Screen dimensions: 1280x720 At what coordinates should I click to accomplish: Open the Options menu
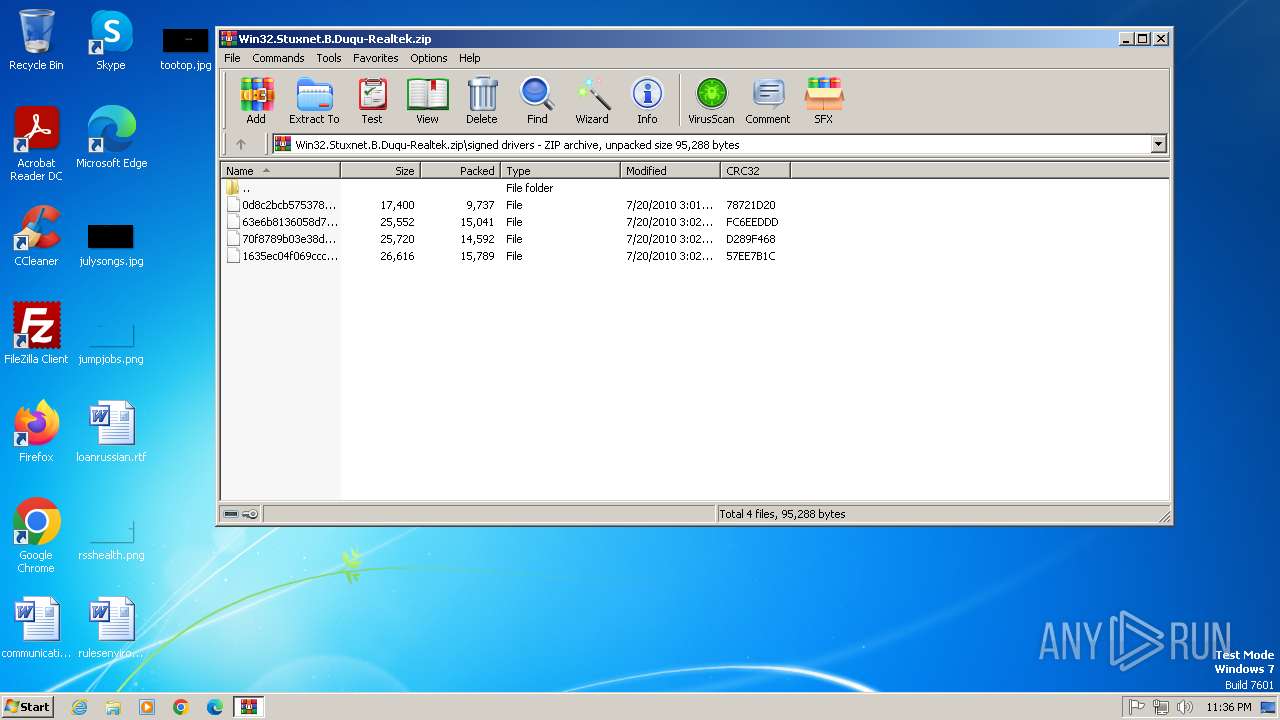coord(429,58)
